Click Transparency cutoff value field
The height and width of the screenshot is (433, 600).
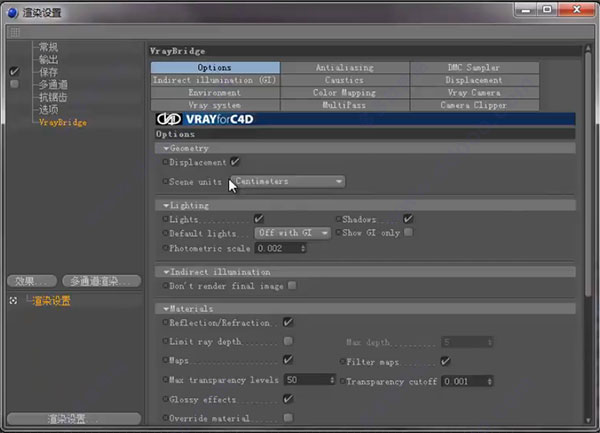pyautogui.click(x=464, y=381)
